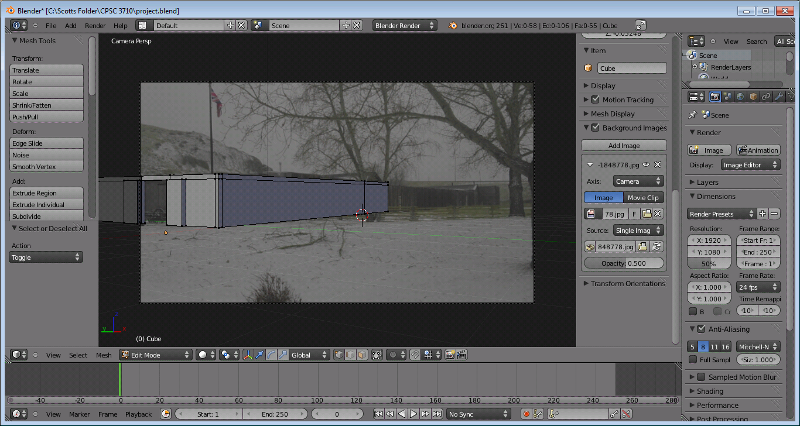Open the Edit Mode dropdown

156,355
